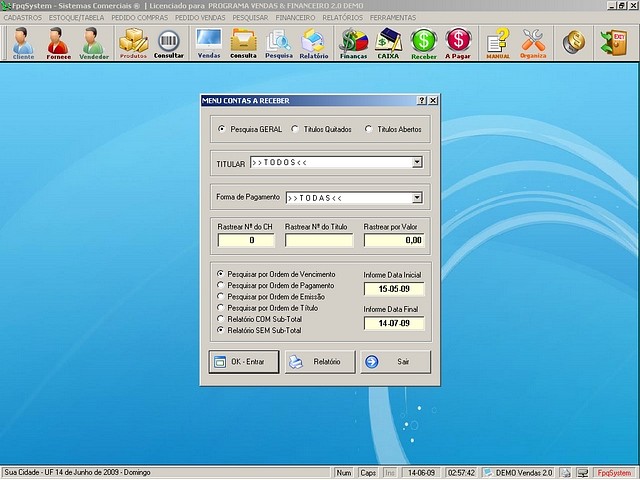Open the FINANCEIRO menu

(x=300, y=18)
